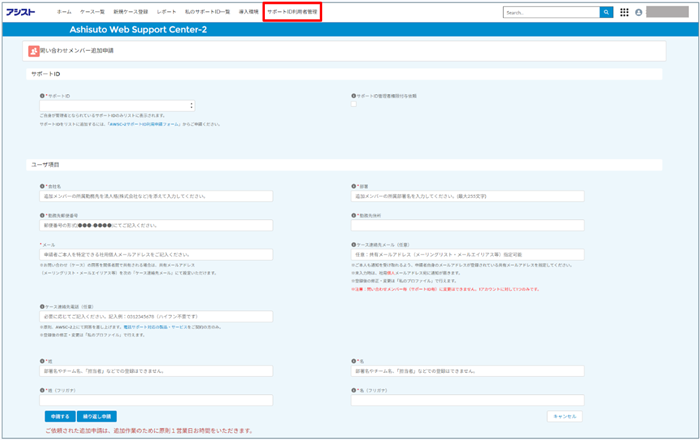
Task: Click the 繰り返し申請 button
Action: coord(97,416)
